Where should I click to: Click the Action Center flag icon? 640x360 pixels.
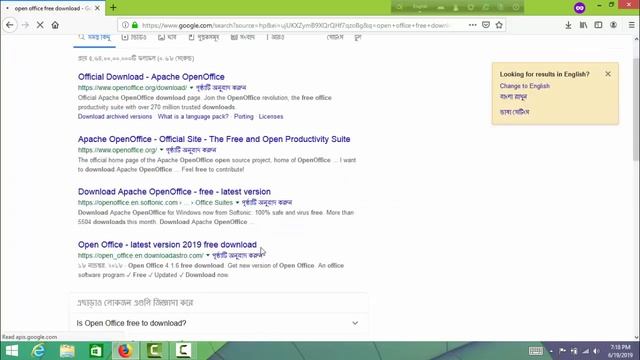point(562,351)
